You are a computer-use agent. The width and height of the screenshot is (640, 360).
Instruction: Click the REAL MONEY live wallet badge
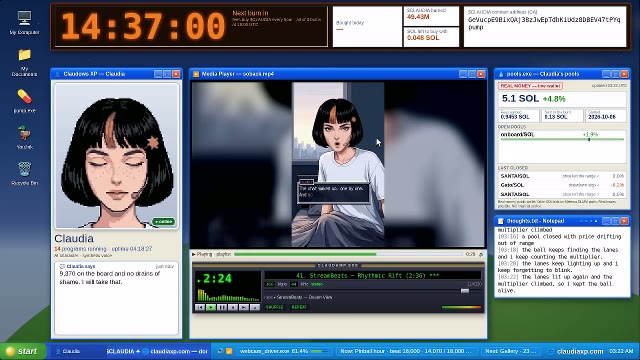click(530, 86)
